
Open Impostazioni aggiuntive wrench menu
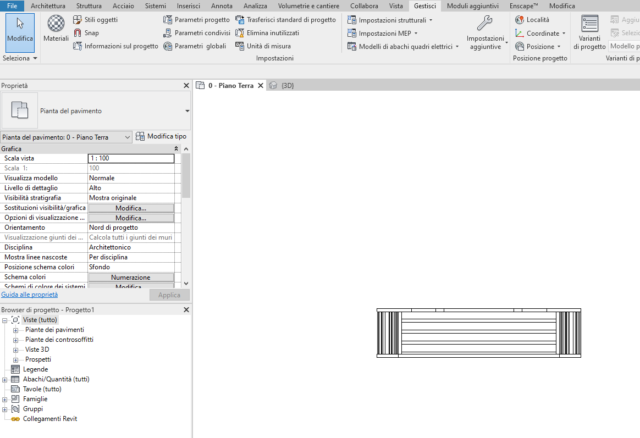pyautogui.click(x=485, y=33)
